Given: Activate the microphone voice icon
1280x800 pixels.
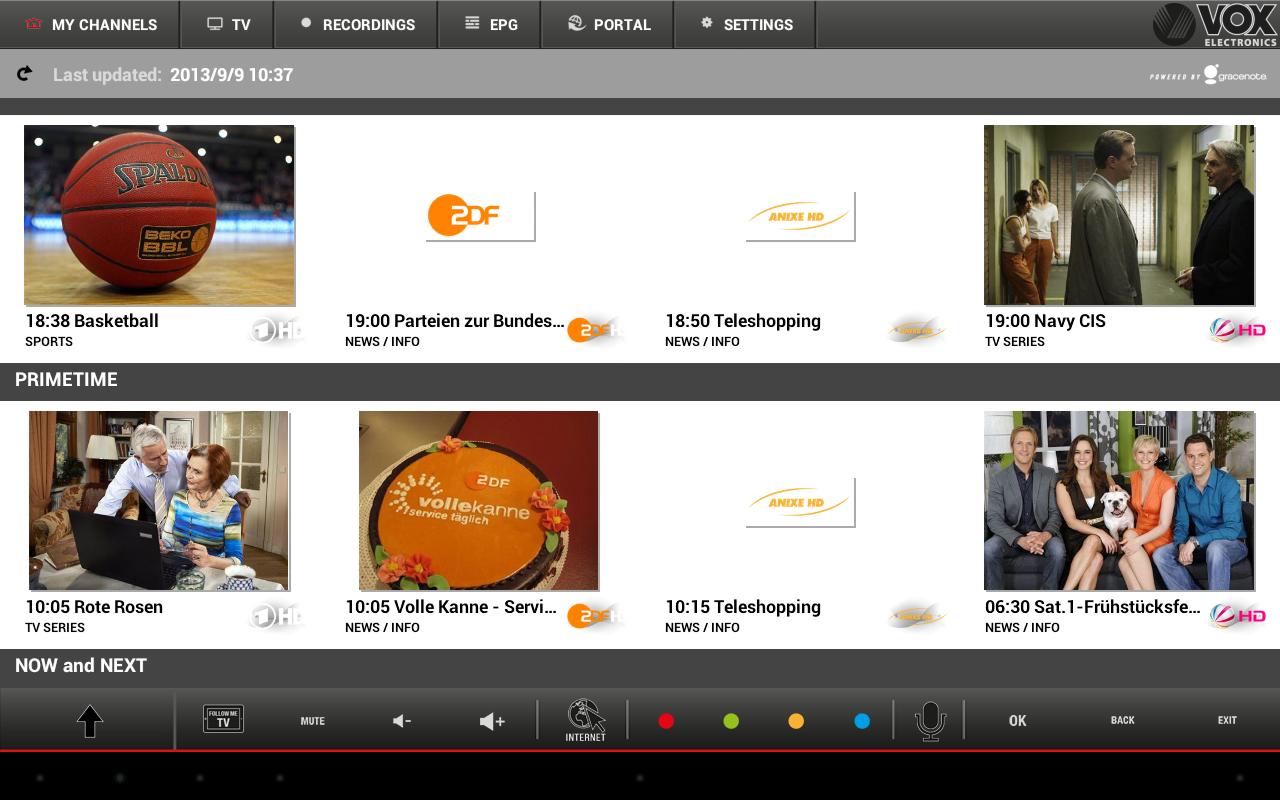Looking at the screenshot, I should click(x=930, y=720).
